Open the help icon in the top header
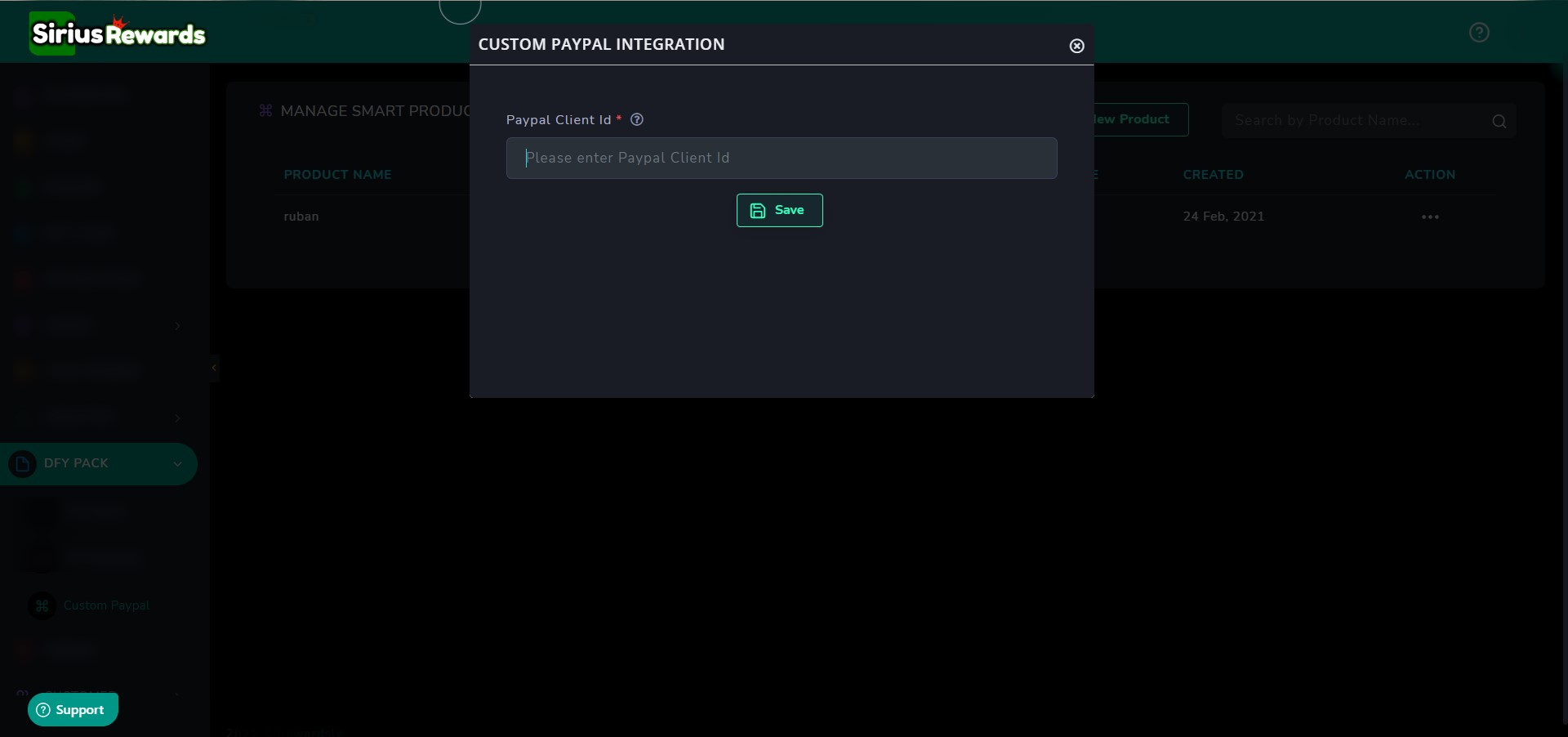The height and width of the screenshot is (737, 1568). click(1479, 33)
